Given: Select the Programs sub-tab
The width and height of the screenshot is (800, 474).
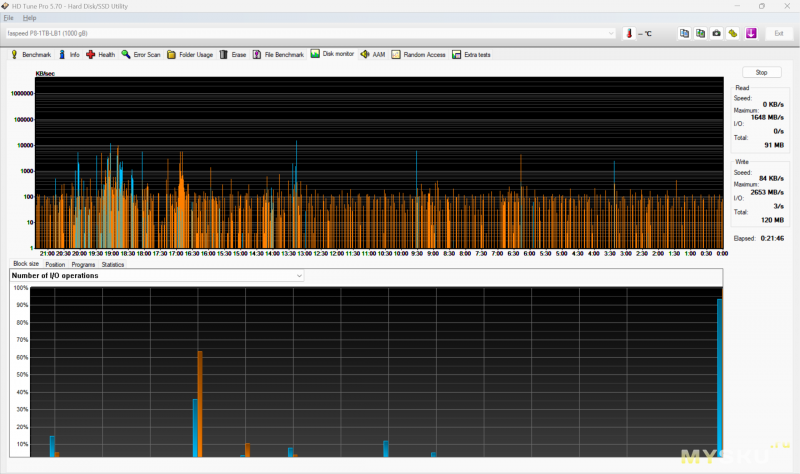Looking at the screenshot, I should (x=83, y=265).
